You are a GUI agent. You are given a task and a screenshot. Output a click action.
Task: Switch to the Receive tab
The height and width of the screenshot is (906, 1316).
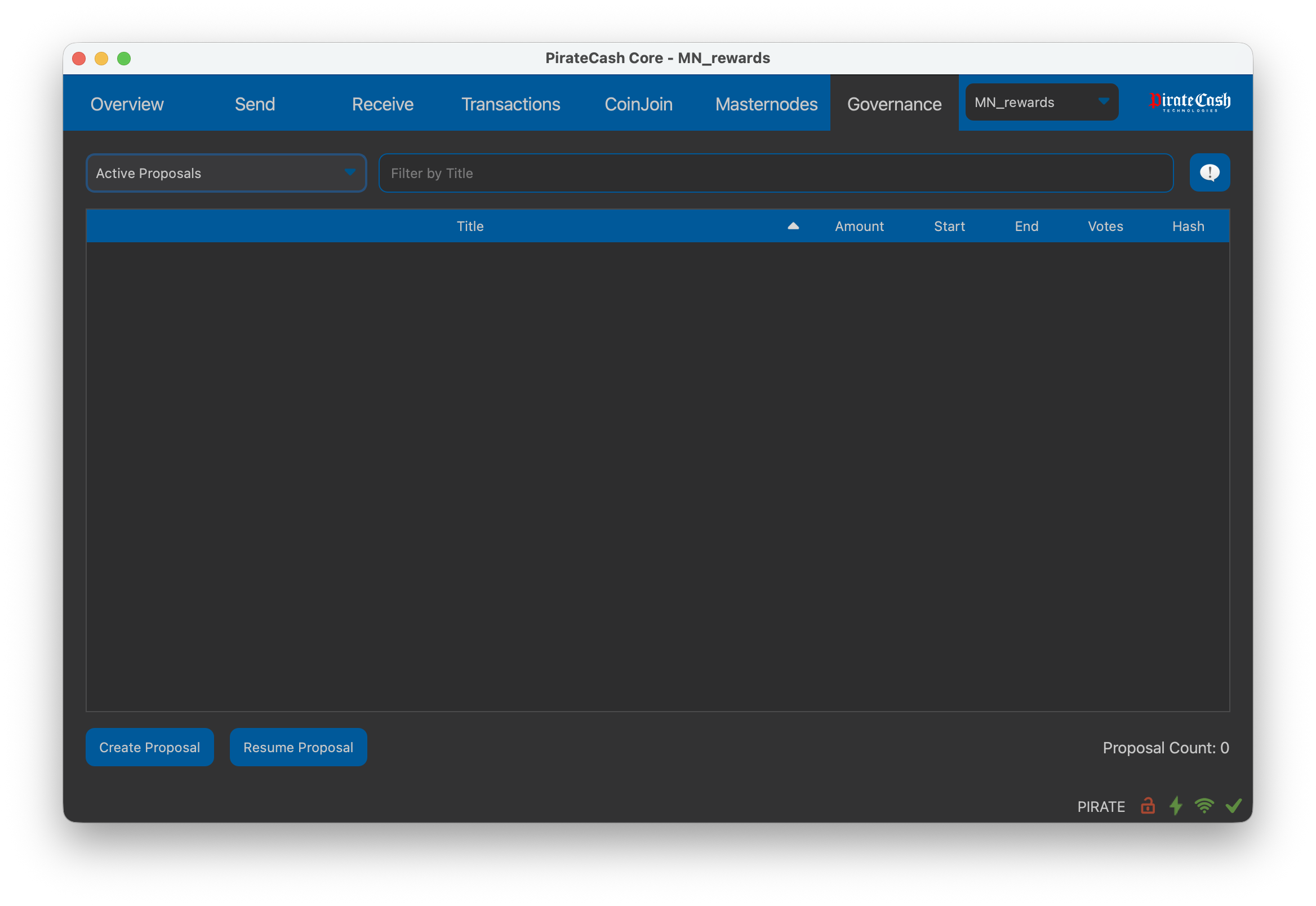tap(383, 104)
